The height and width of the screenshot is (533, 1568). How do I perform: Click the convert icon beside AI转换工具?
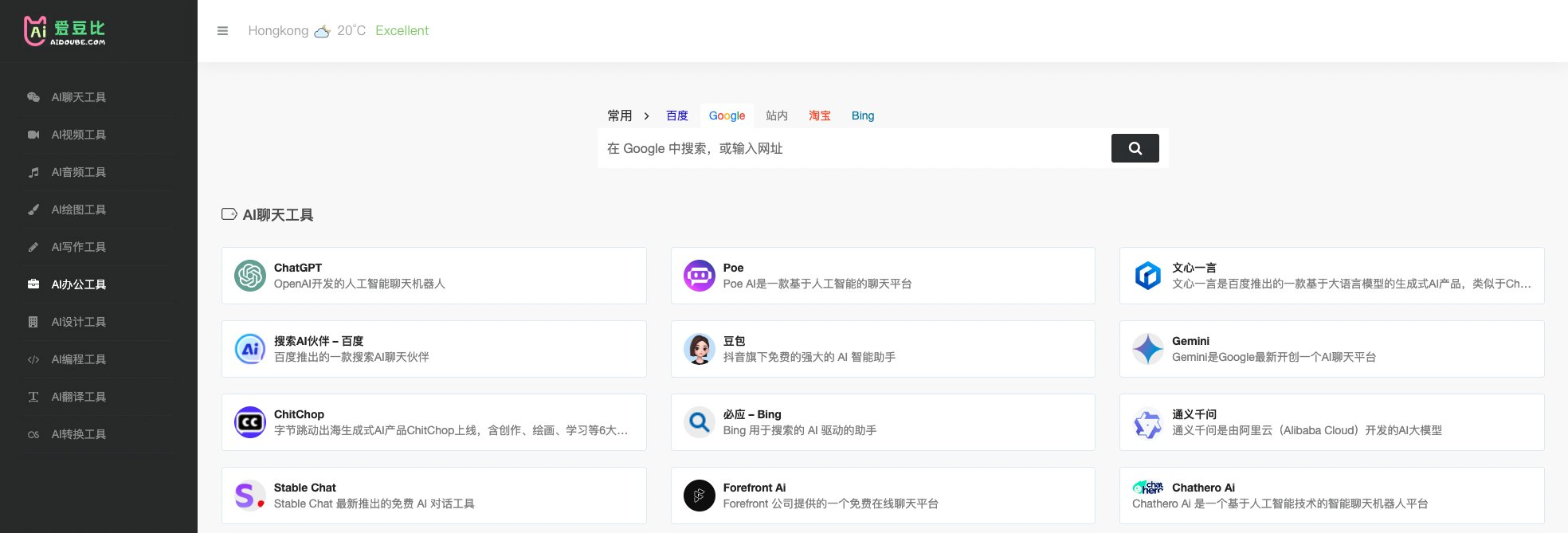pos(33,434)
